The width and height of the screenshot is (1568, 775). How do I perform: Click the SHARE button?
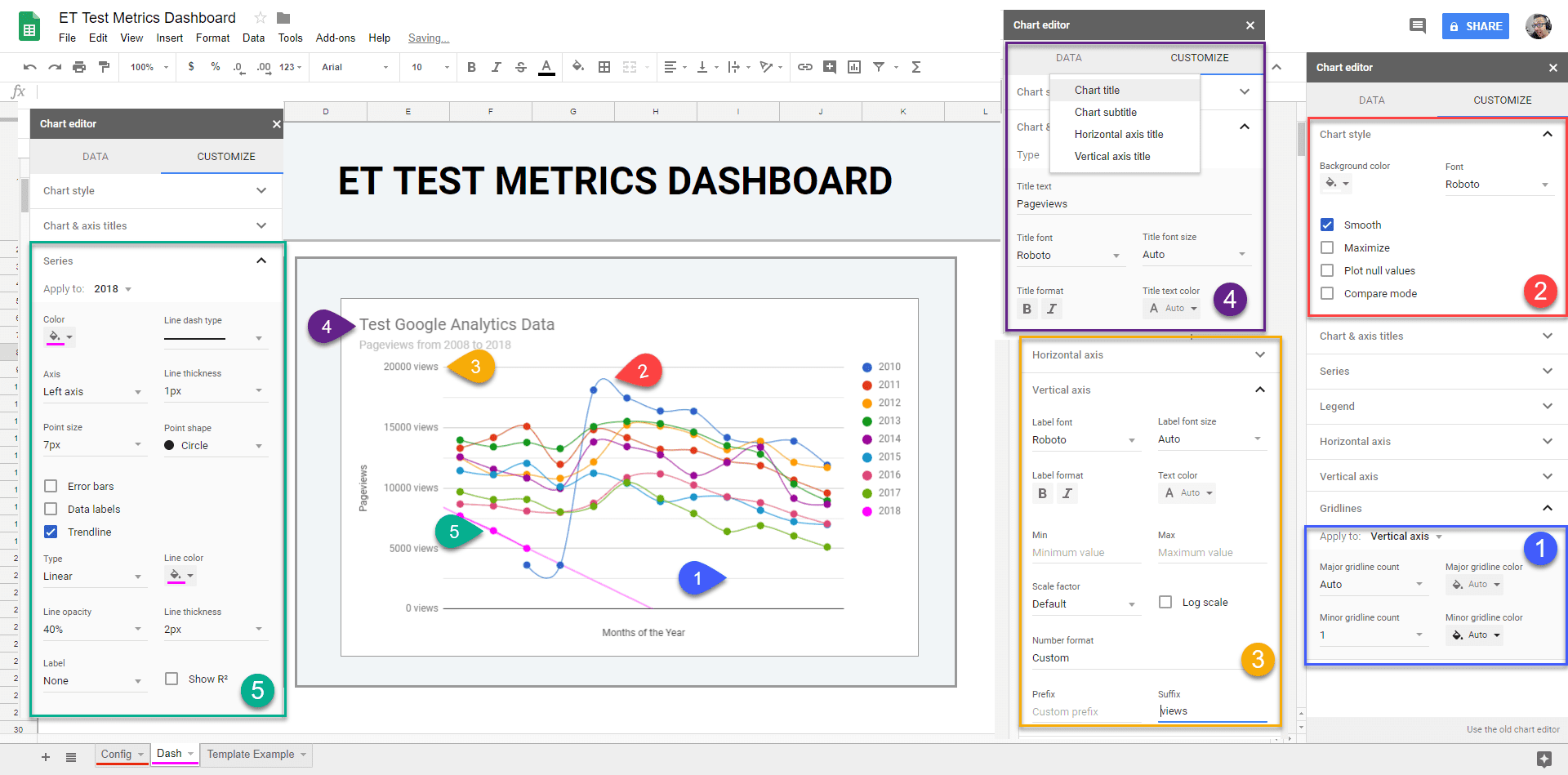(1476, 25)
